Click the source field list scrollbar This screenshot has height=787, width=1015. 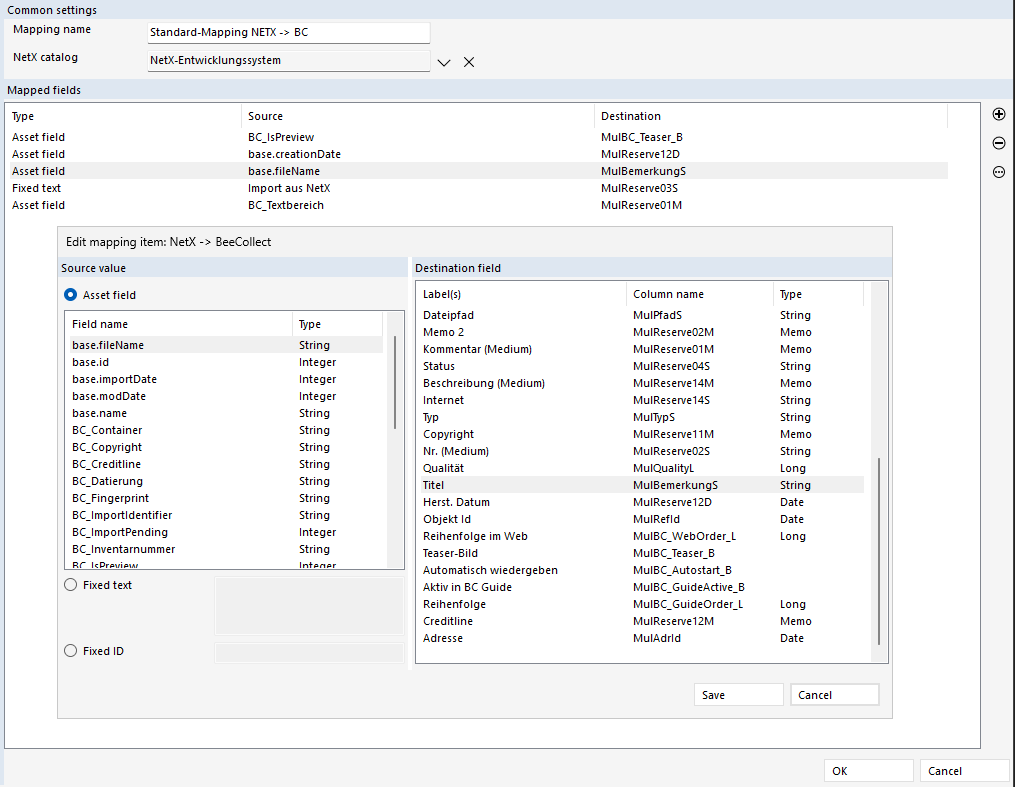point(395,380)
